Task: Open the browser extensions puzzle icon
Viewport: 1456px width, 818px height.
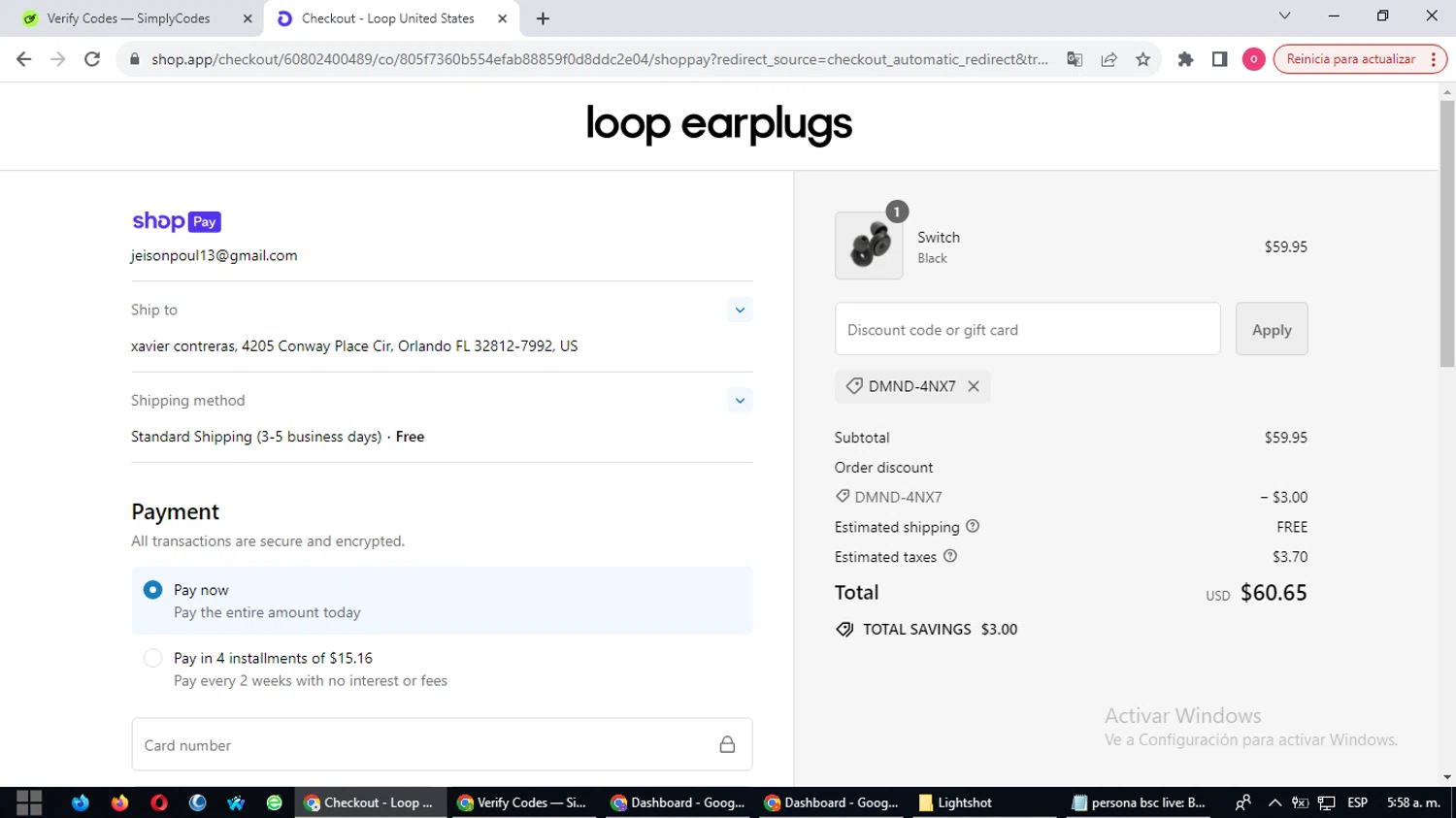Action: 1185,59
